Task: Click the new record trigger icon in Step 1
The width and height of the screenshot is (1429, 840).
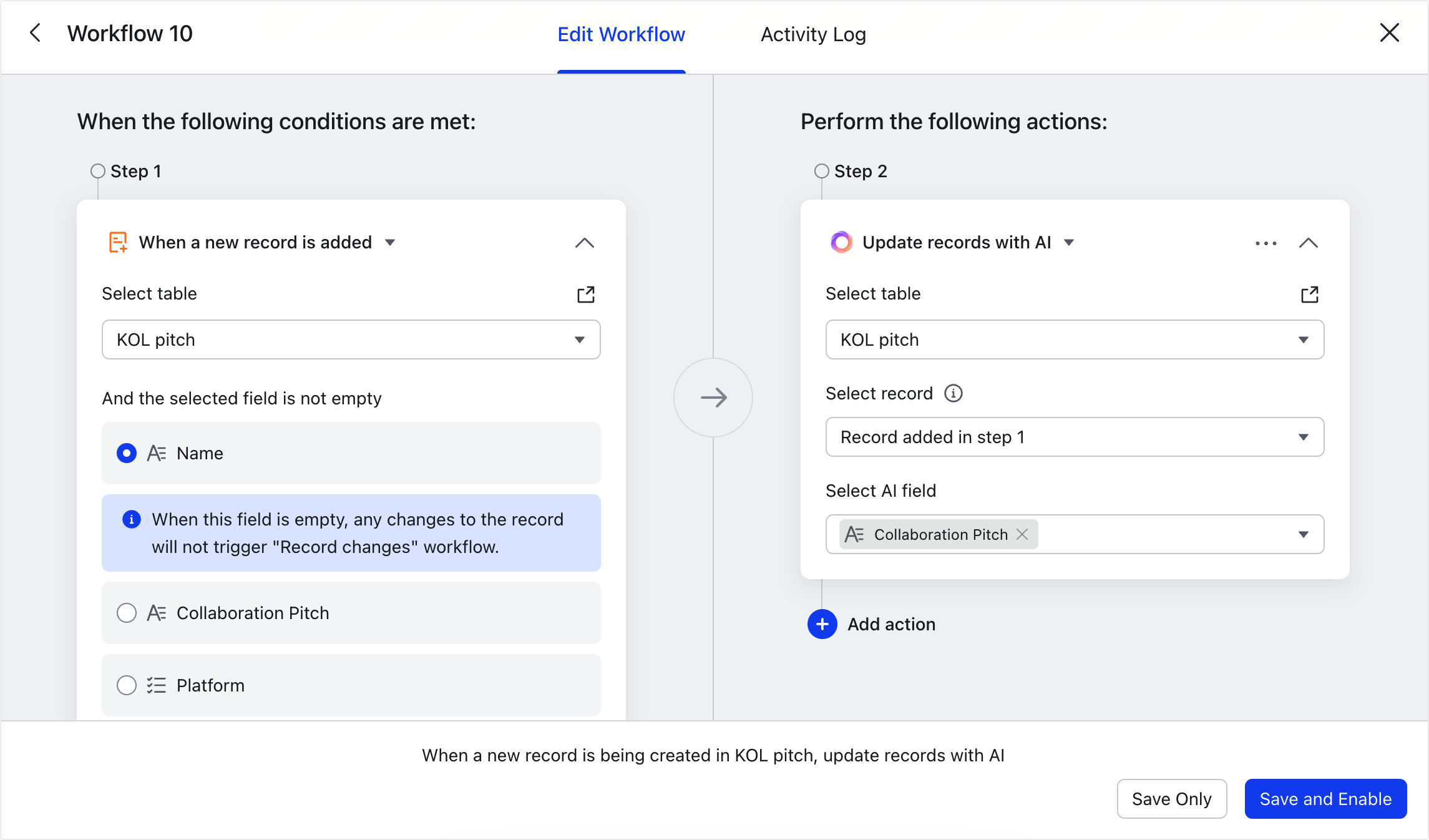Action: 117,242
